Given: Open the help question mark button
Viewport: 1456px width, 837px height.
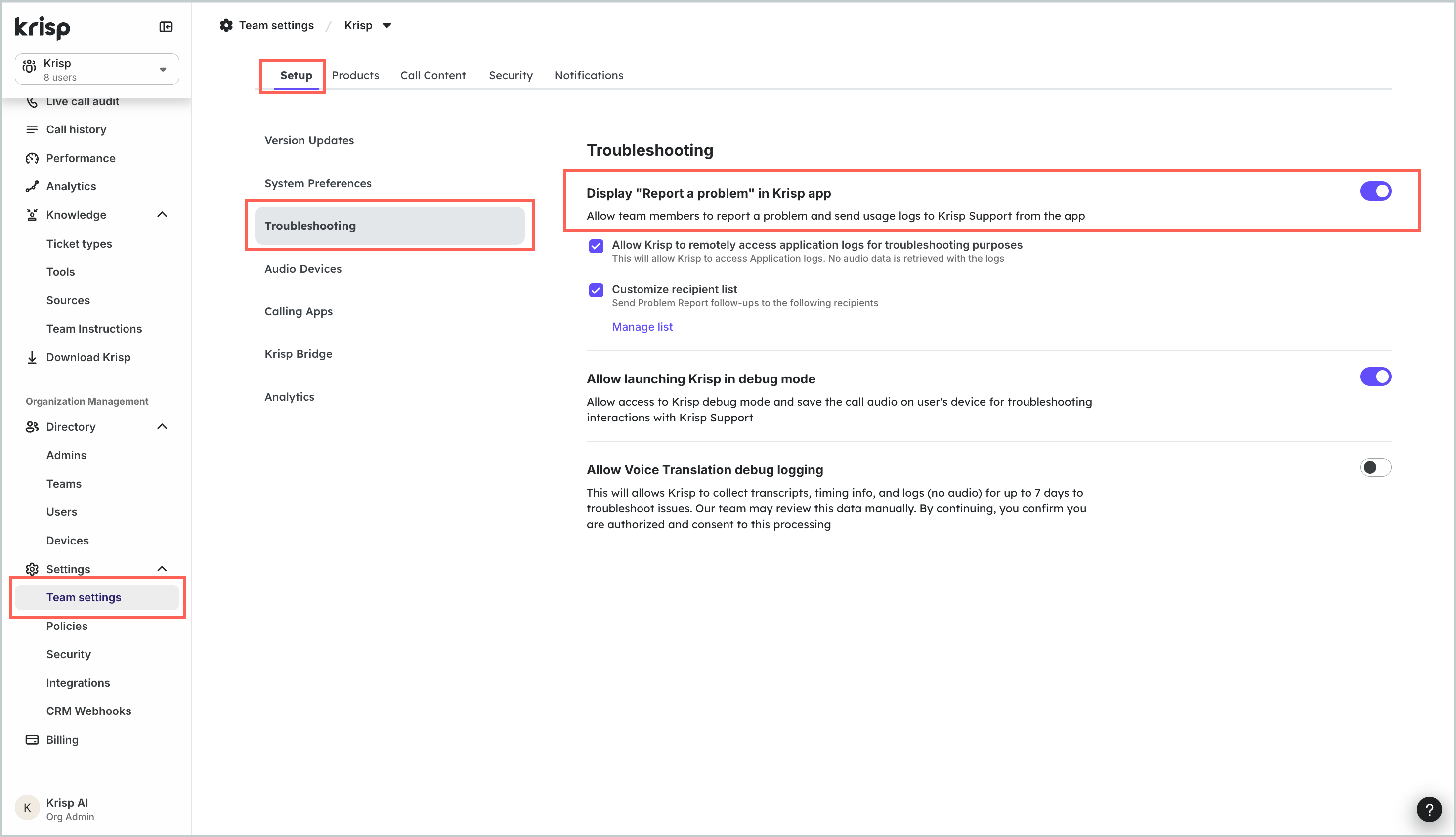Looking at the screenshot, I should point(1429,809).
